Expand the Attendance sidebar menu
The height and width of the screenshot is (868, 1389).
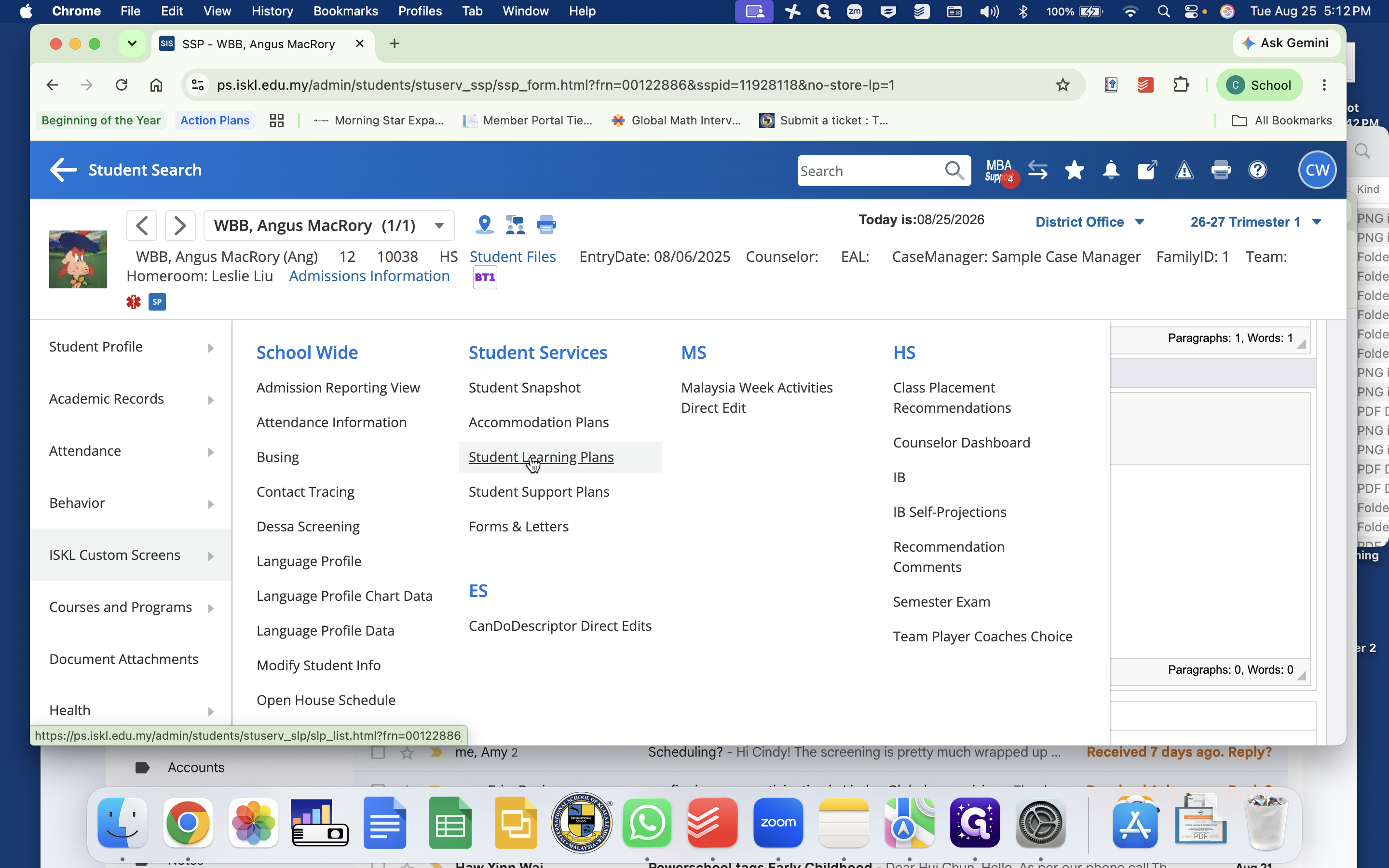132,451
